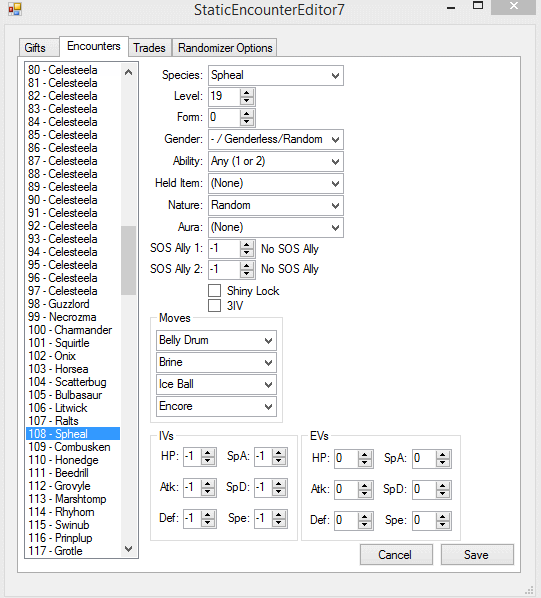The height and width of the screenshot is (598, 541).
Task: Select 98 - Guzzlord in the list
Action: [73, 304]
